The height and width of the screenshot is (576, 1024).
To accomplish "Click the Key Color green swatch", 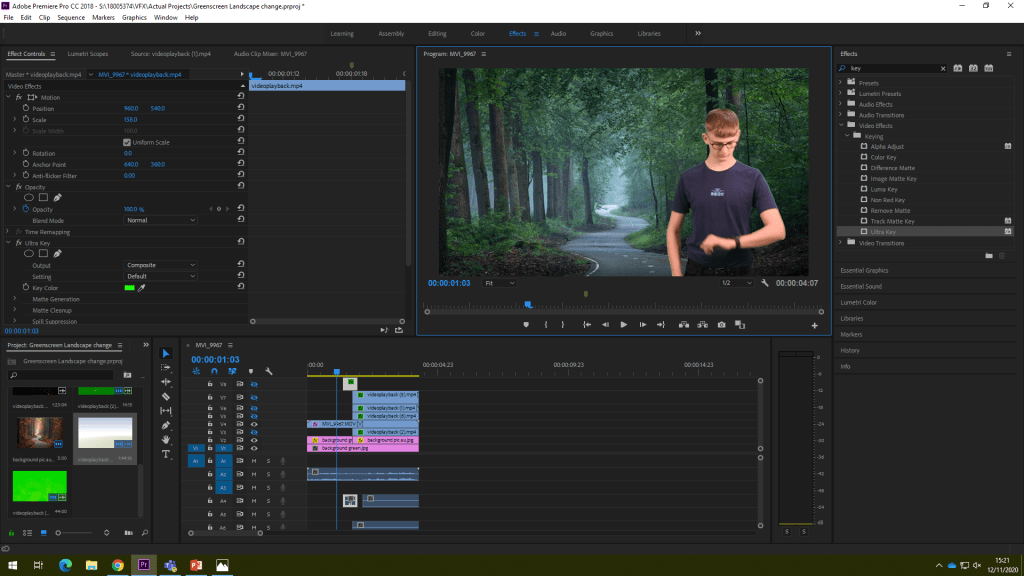I will (129, 288).
